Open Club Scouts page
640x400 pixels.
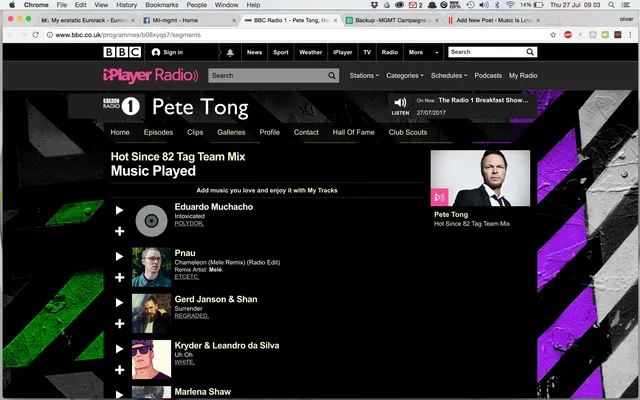pyautogui.click(x=408, y=132)
